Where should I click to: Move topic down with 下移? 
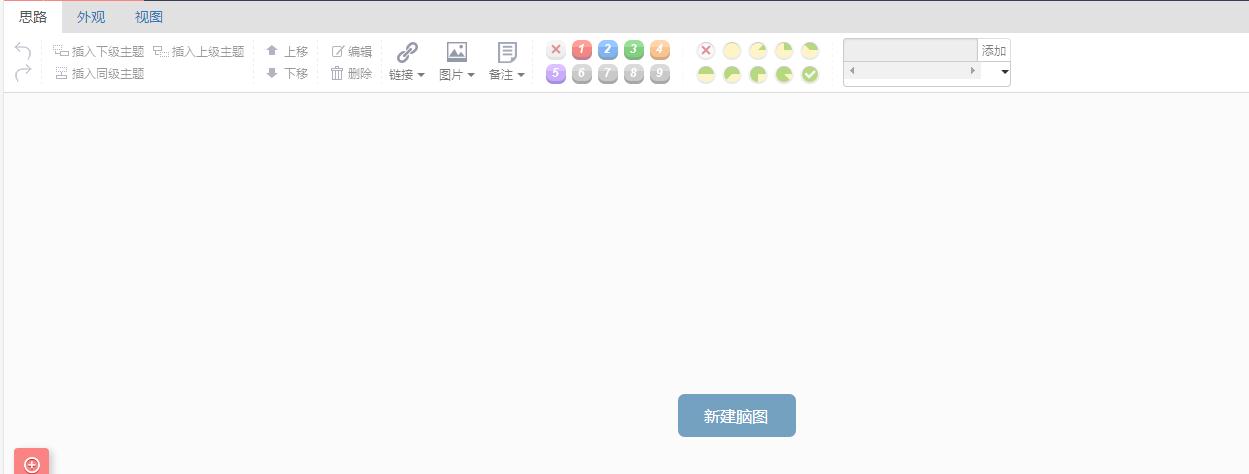pos(286,73)
